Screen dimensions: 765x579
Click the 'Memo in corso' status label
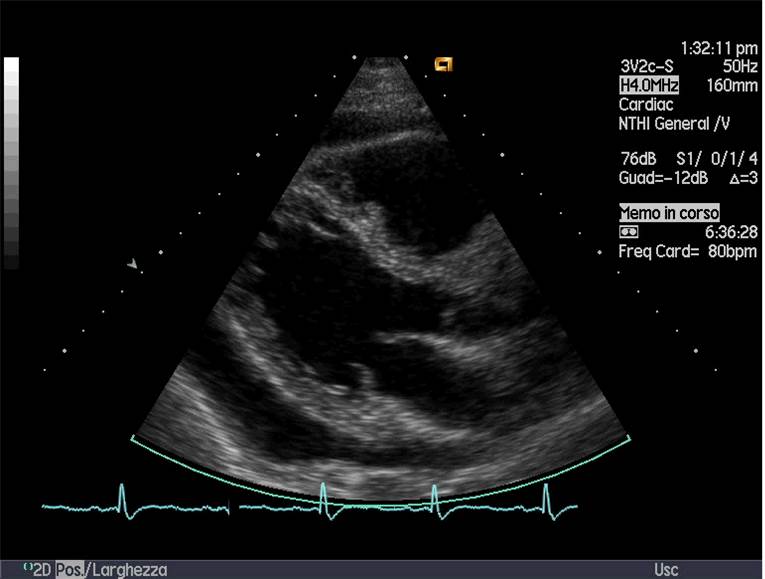point(669,213)
